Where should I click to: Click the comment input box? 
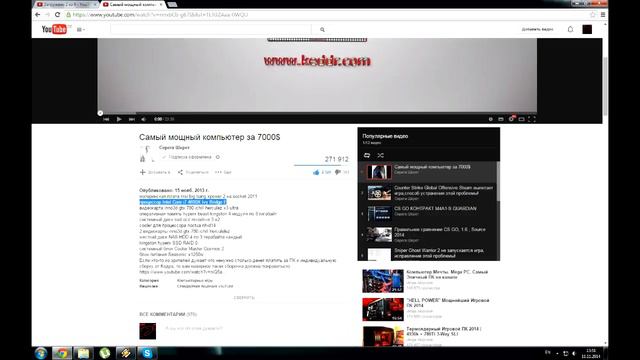pos(255,329)
